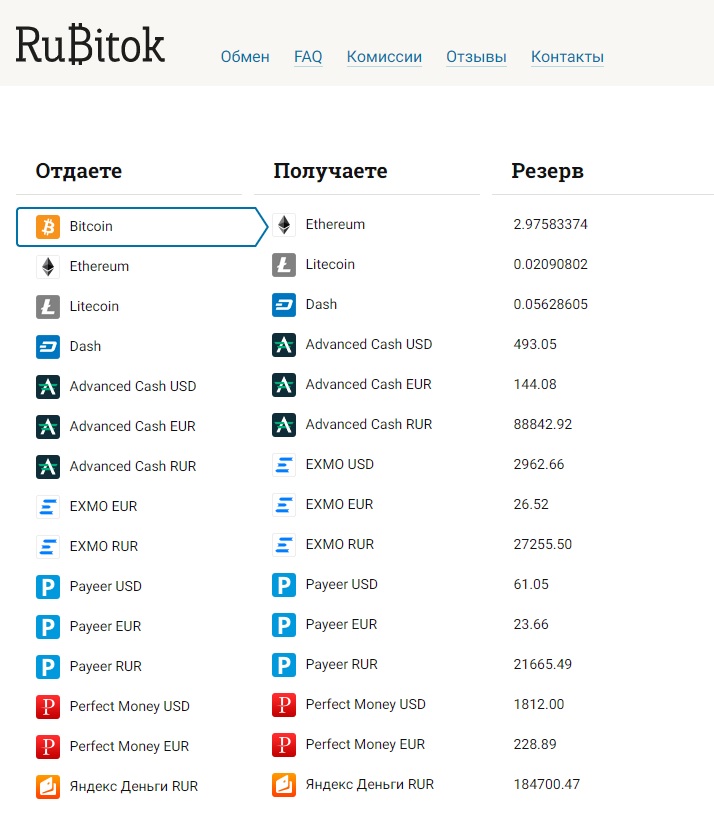Click the Litecoin icon in Получаете column
Screen dimensions: 714x823
pos(284,265)
